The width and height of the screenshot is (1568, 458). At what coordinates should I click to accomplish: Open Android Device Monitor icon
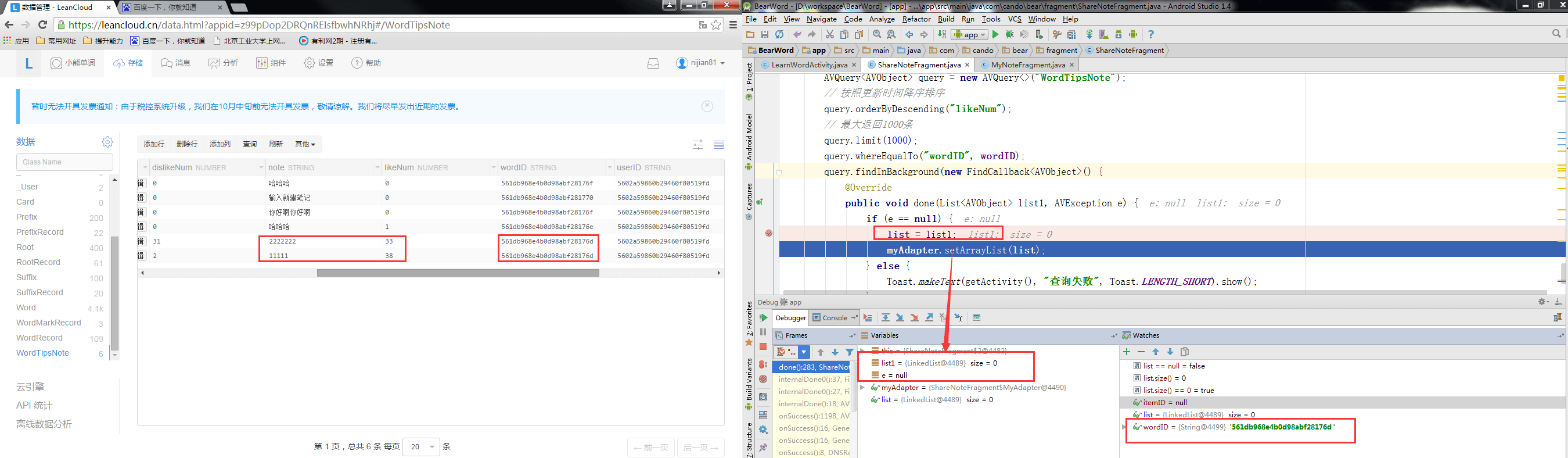[1134, 35]
